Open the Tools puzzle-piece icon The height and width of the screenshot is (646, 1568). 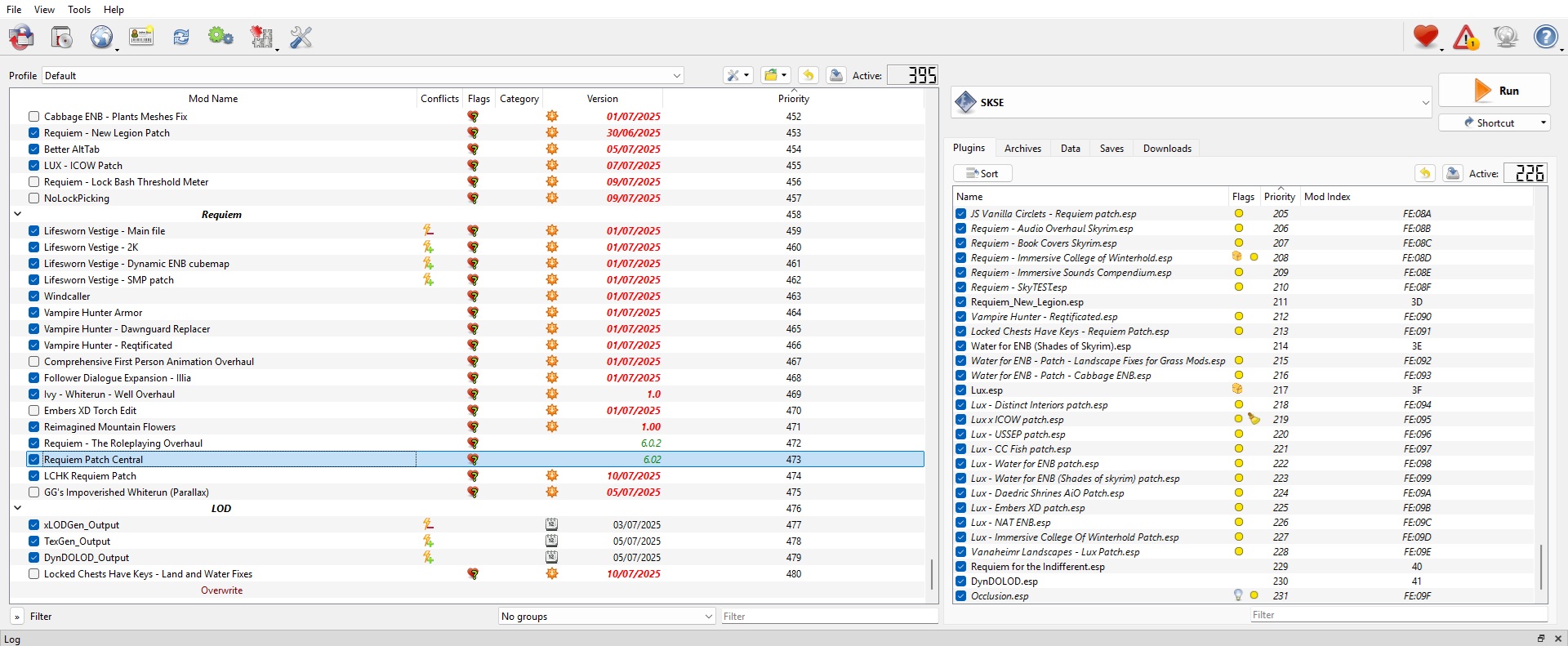click(x=261, y=37)
